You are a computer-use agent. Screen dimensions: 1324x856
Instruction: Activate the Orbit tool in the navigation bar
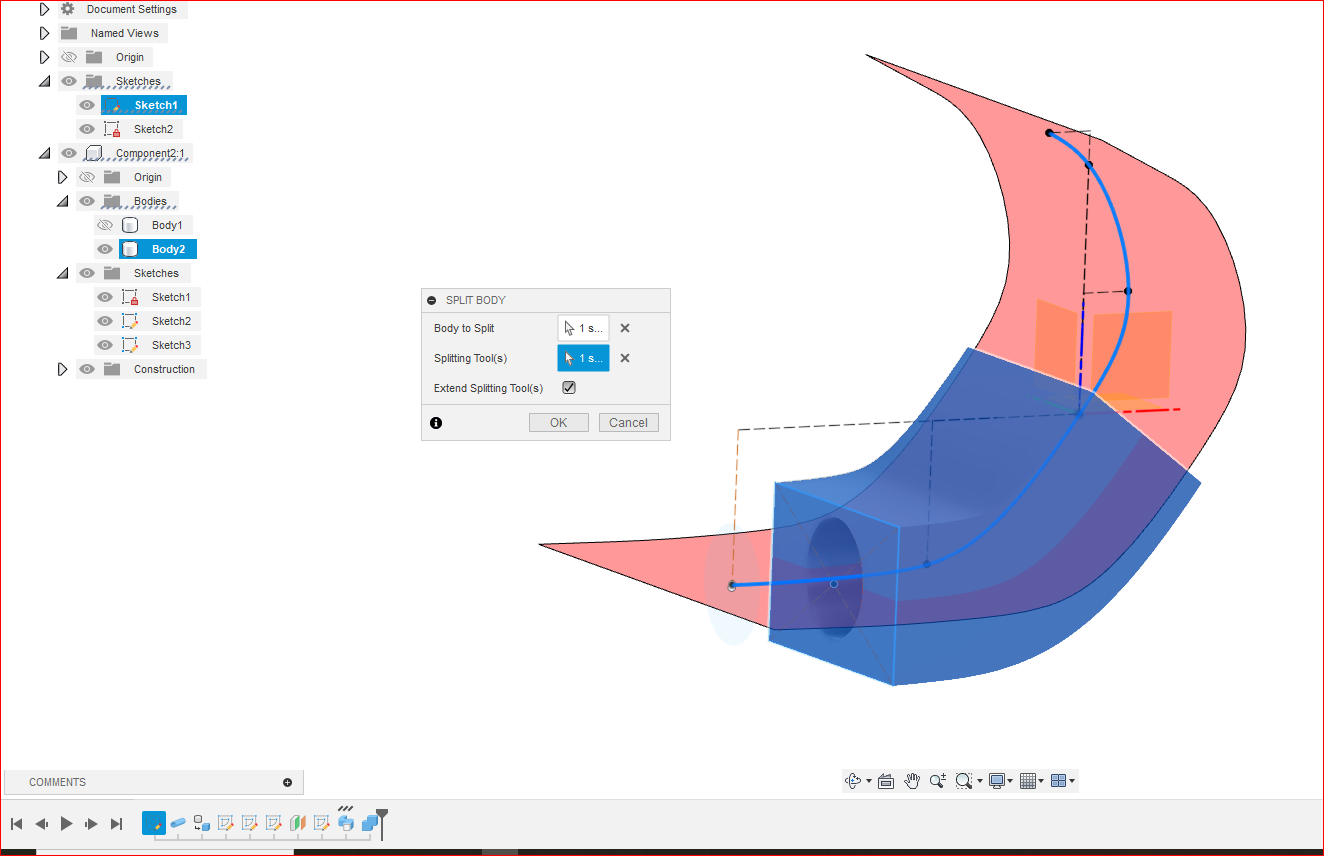[x=853, y=781]
